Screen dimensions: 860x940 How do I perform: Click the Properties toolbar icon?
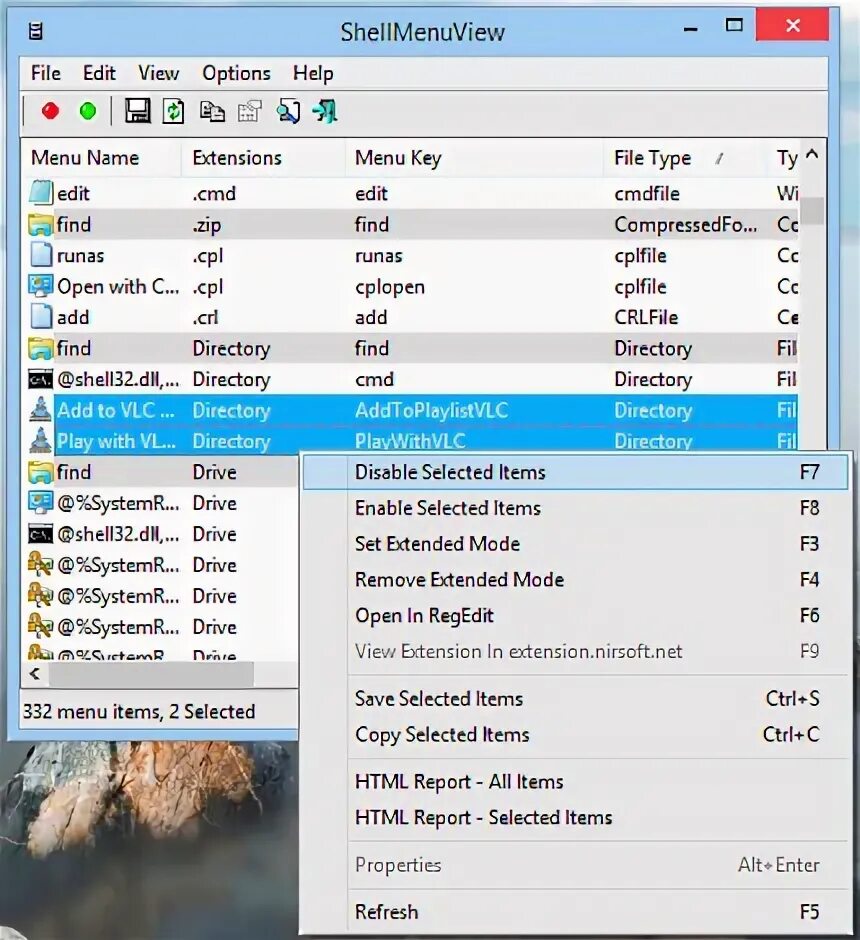tap(249, 112)
